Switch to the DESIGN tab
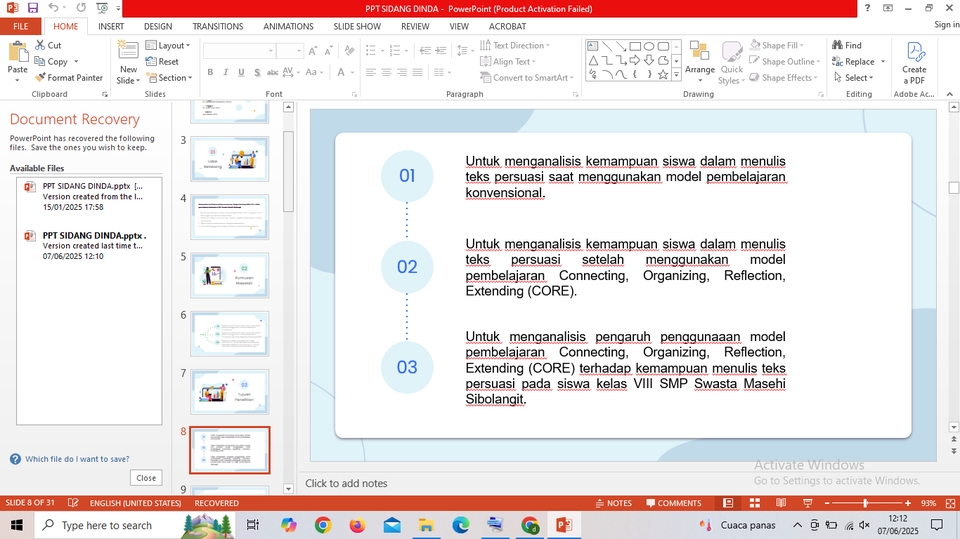The height and width of the screenshot is (539, 960). pyautogui.click(x=158, y=26)
